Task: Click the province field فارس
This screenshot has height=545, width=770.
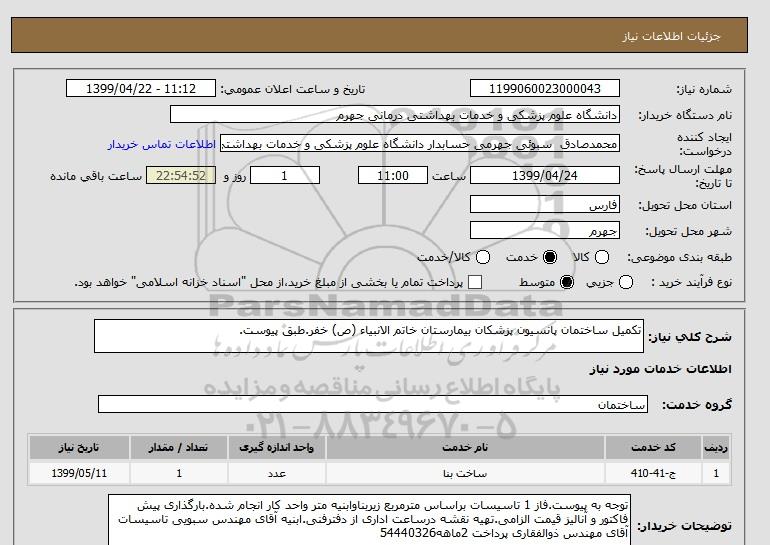Action: [545, 205]
